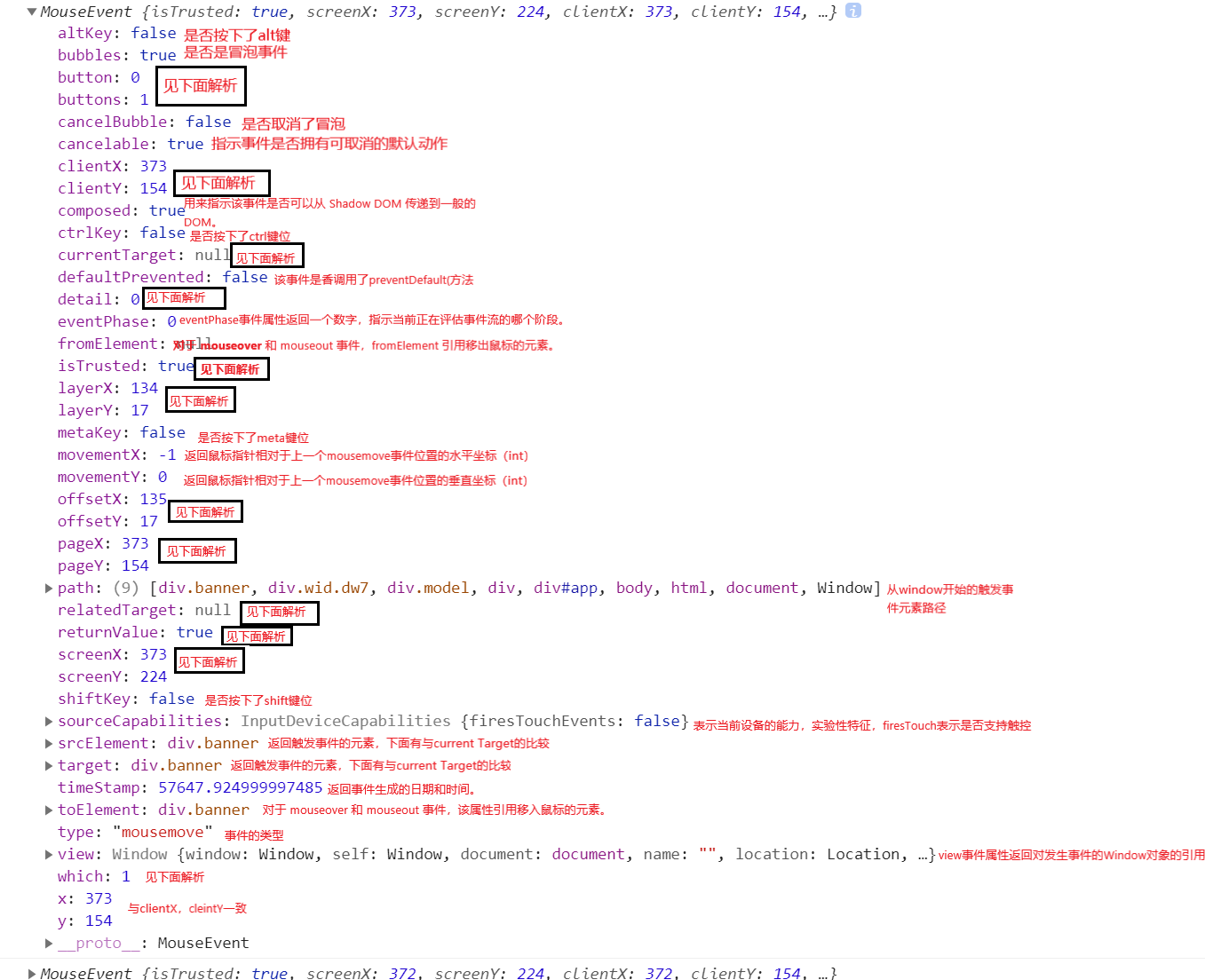Click the isTrusted: true property
1205x980 pixels.
tap(126, 366)
